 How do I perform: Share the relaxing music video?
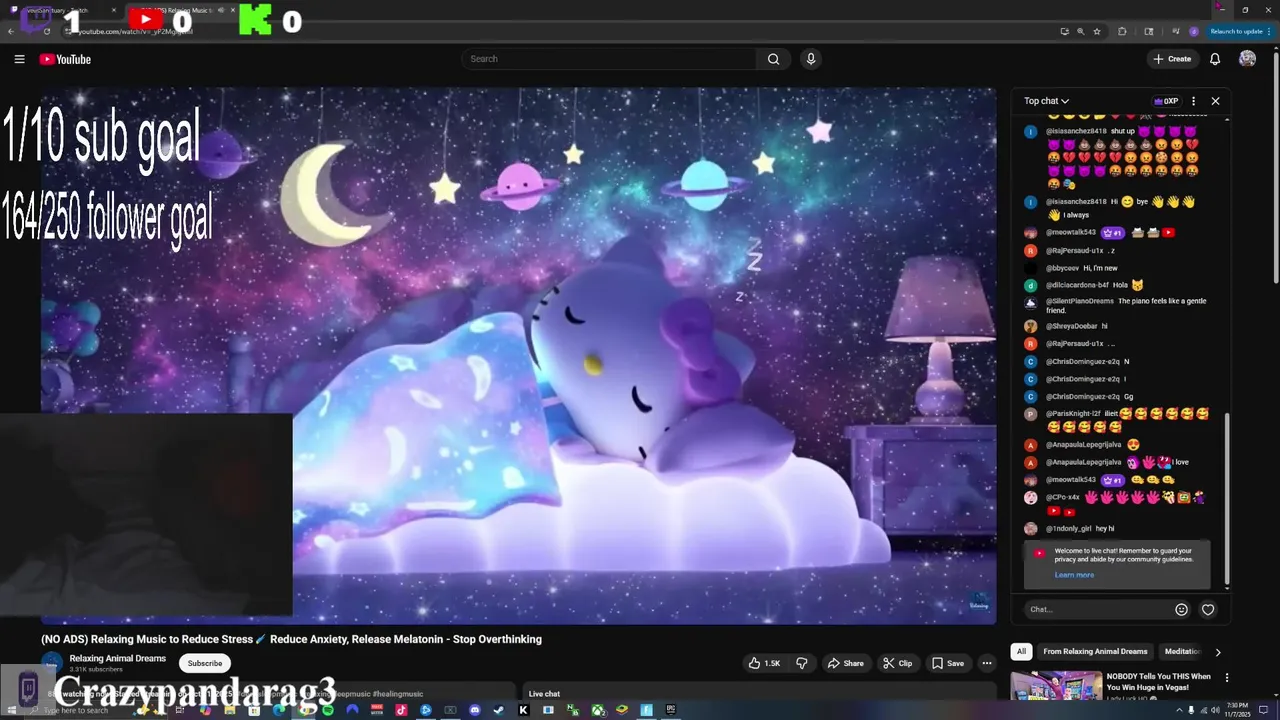point(845,663)
